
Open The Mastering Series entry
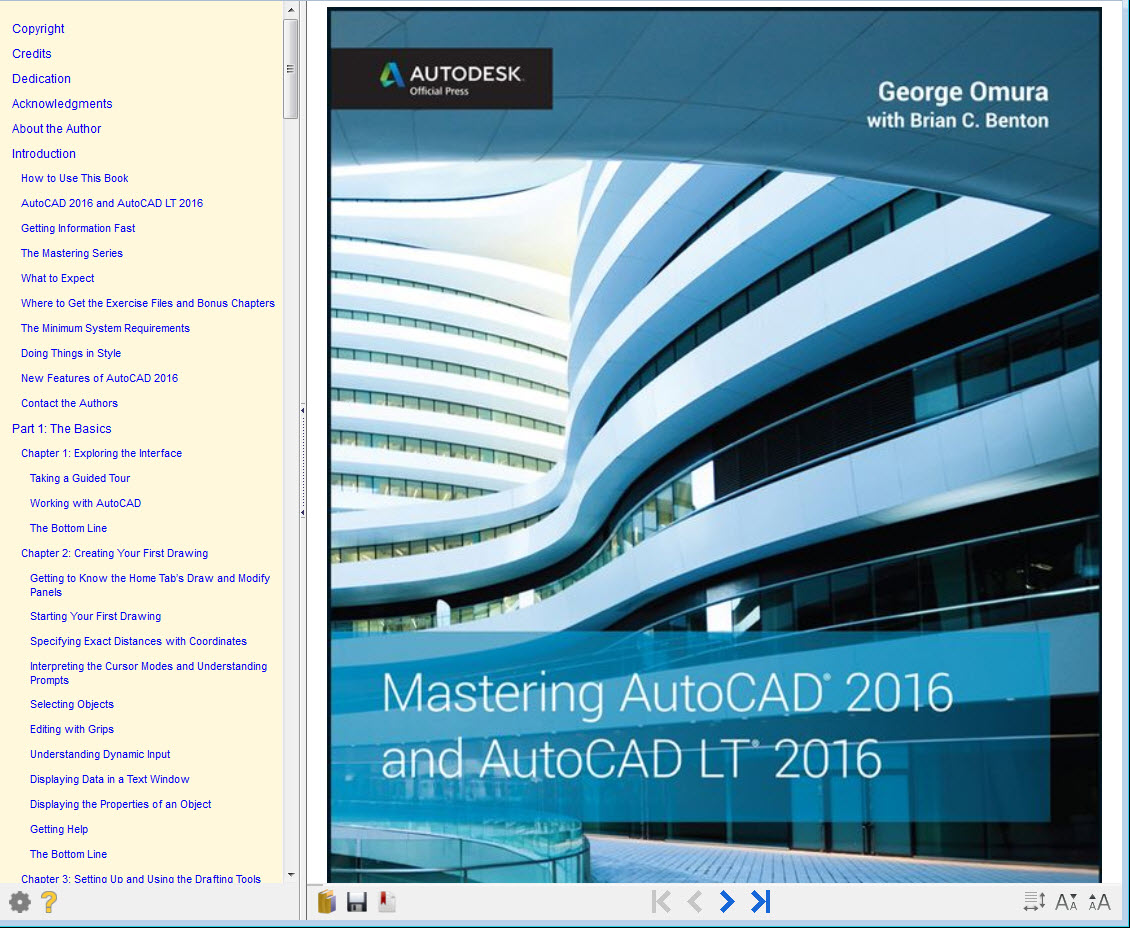click(71, 253)
